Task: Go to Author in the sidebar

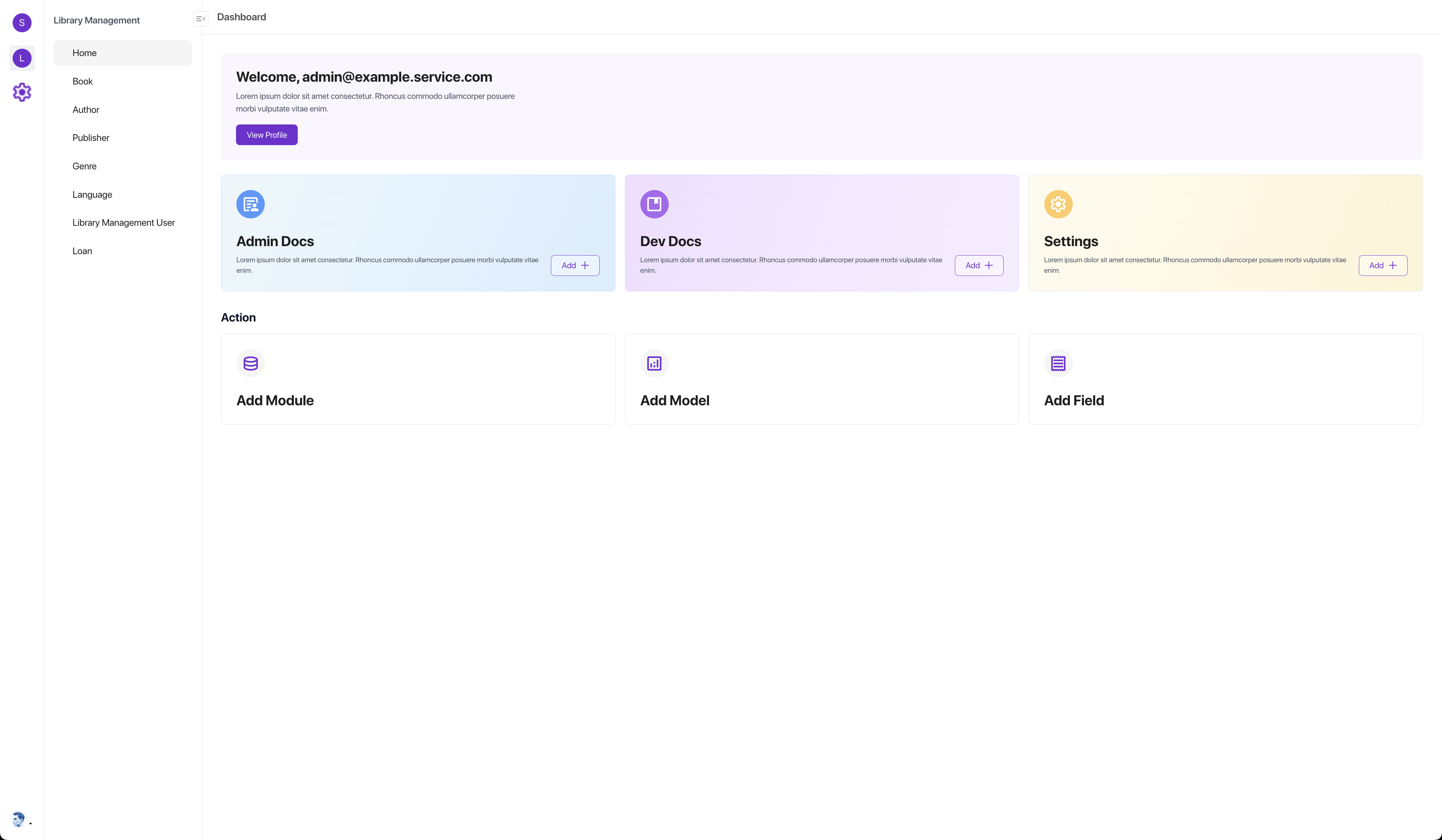Action: tap(86, 110)
